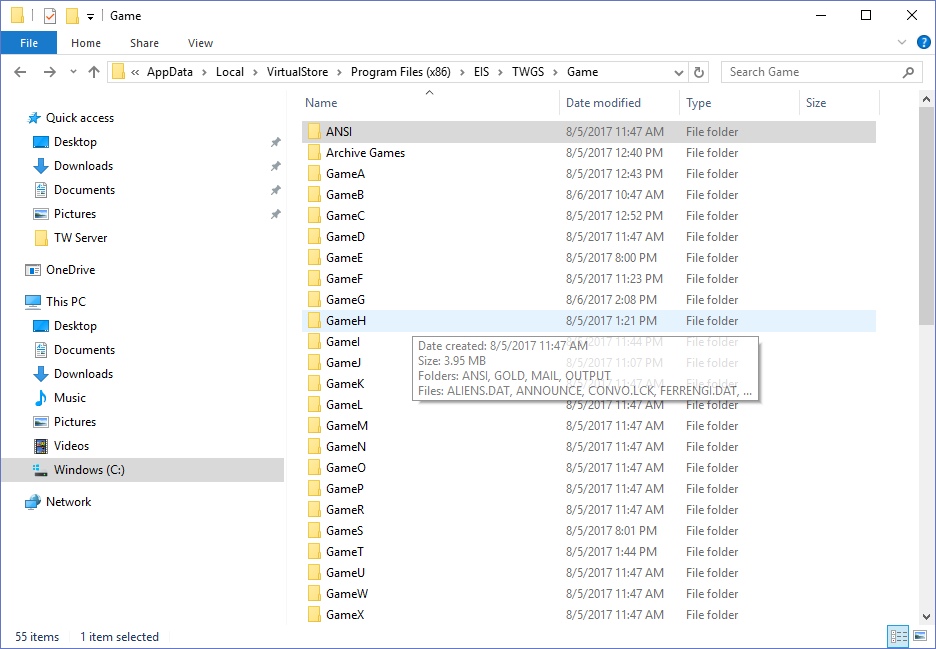Open folder Properties from Quick Access Toolbar

tap(48, 15)
